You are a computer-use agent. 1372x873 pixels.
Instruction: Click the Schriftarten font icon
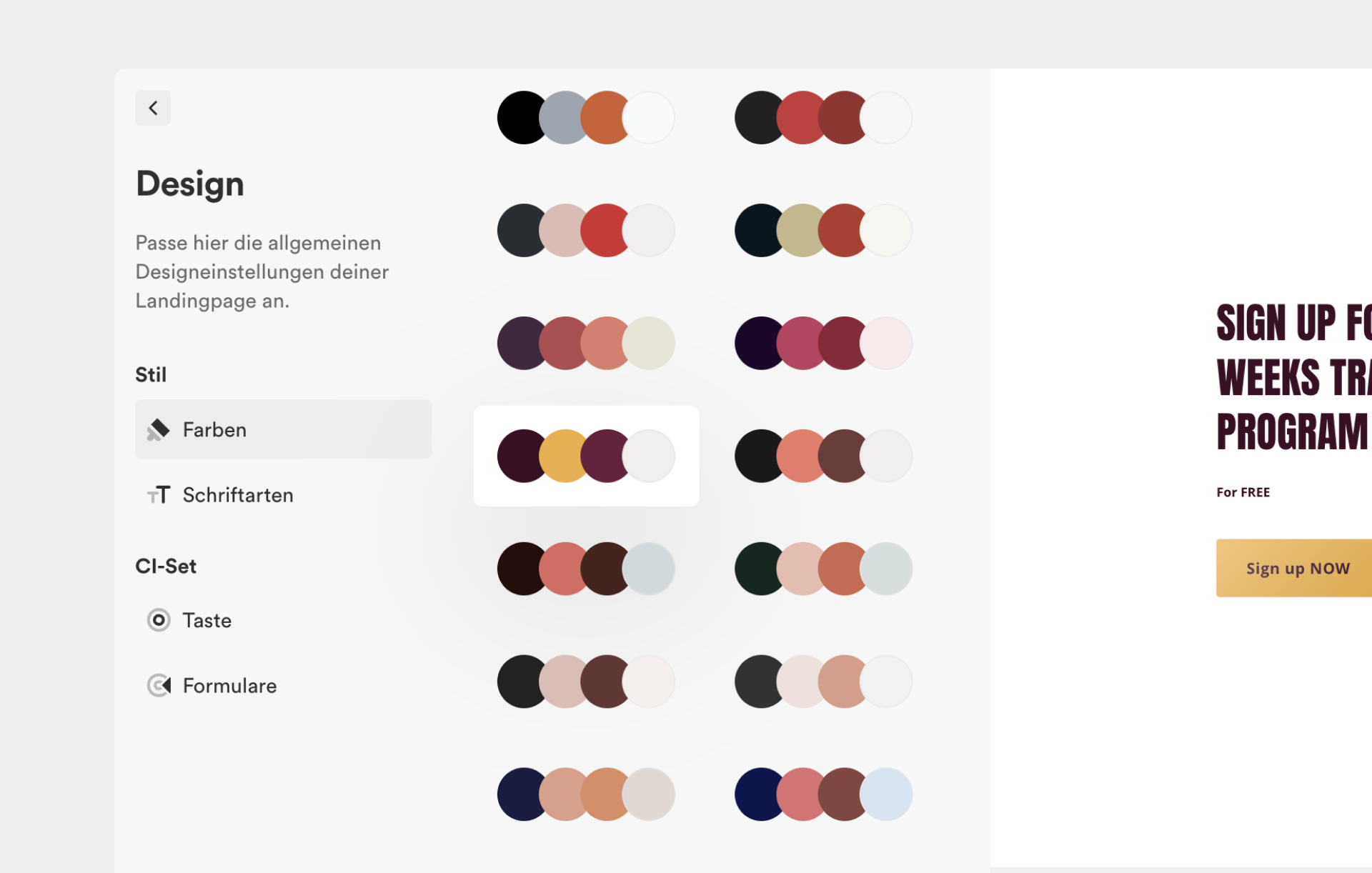(x=159, y=494)
